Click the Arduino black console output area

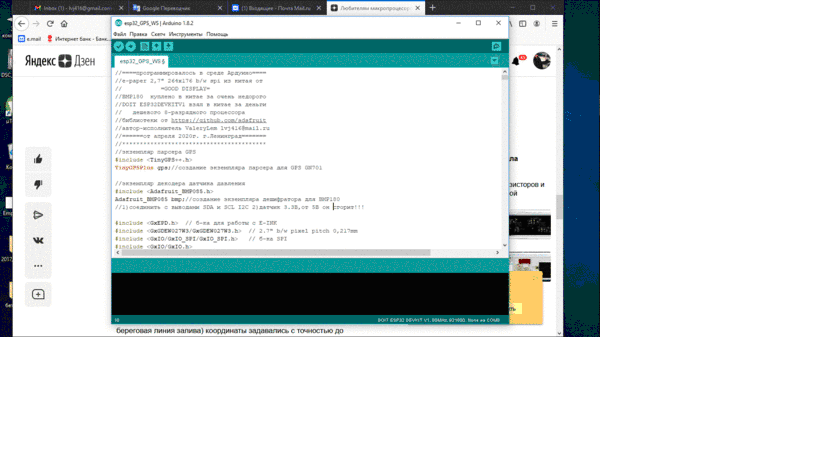(310, 294)
